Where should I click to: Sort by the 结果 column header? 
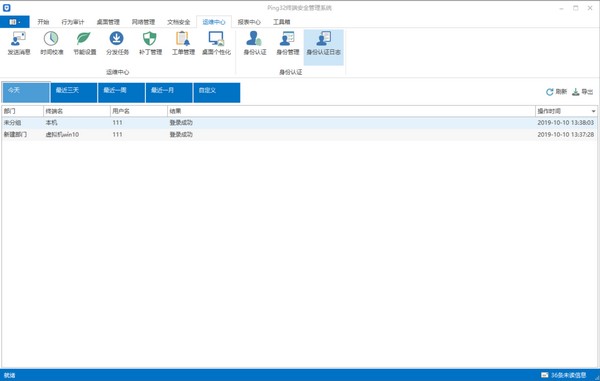click(x=351, y=111)
